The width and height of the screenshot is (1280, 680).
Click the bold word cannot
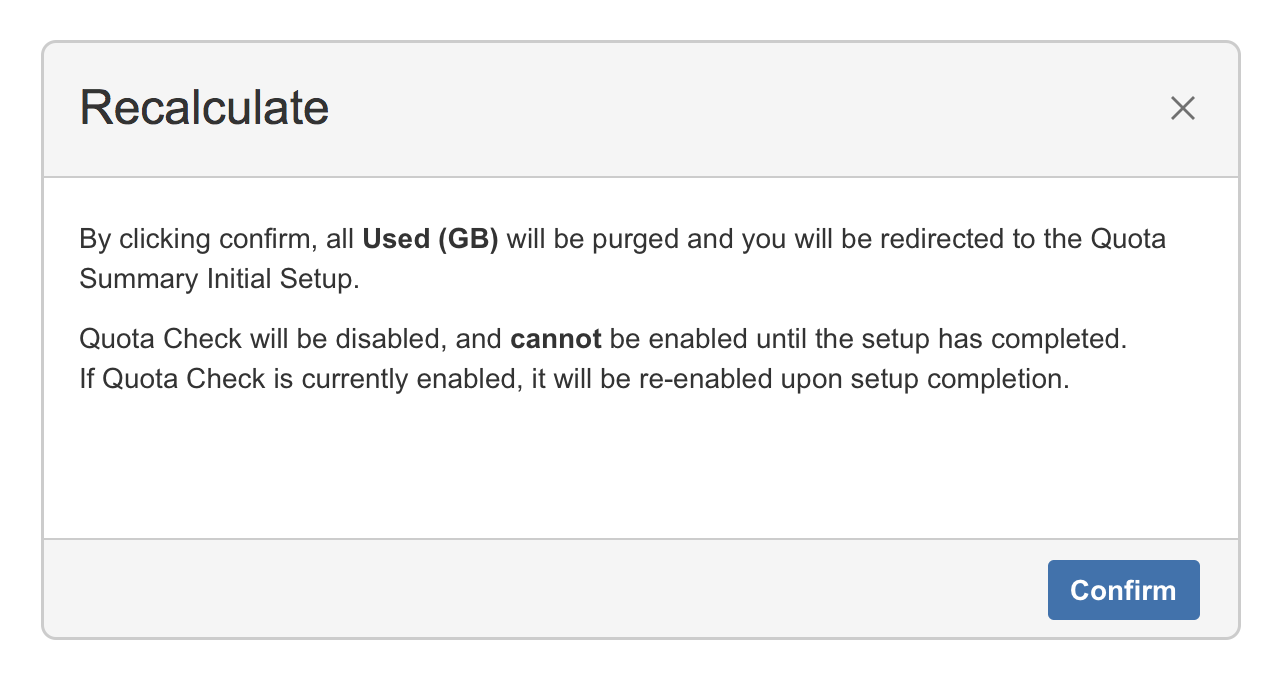click(x=554, y=339)
